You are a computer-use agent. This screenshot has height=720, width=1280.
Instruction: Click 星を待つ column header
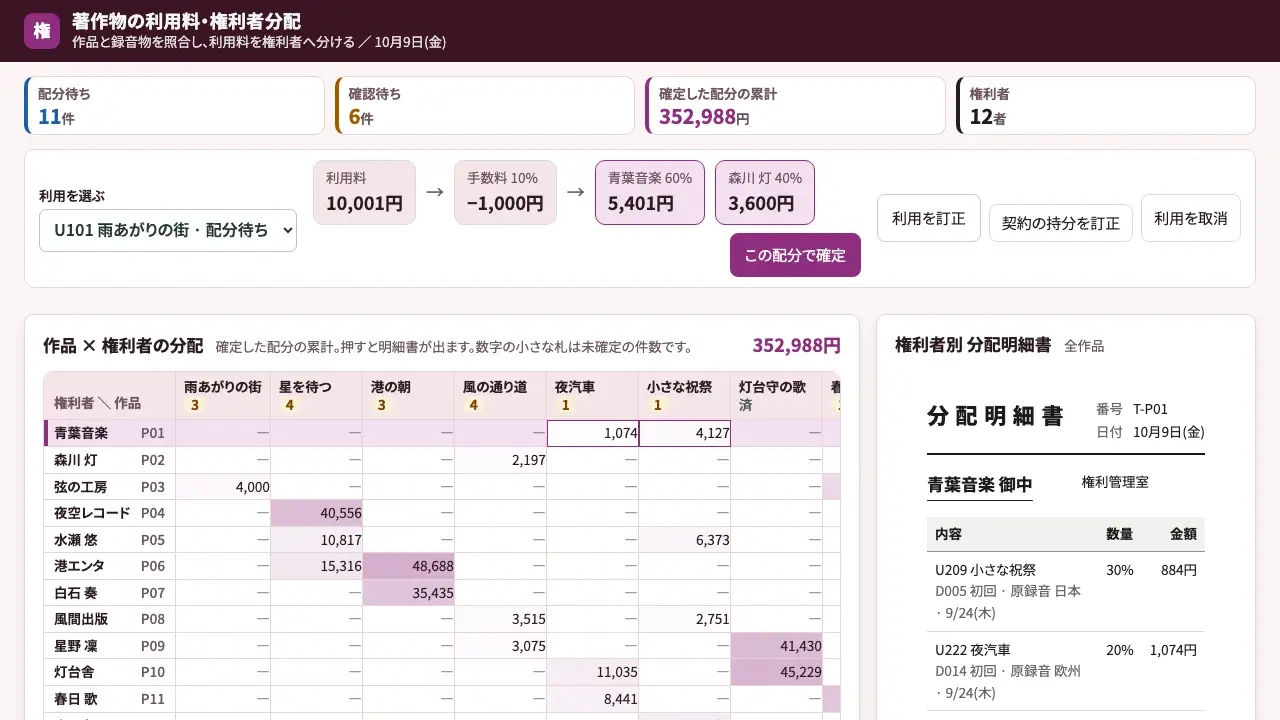point(316,395)
